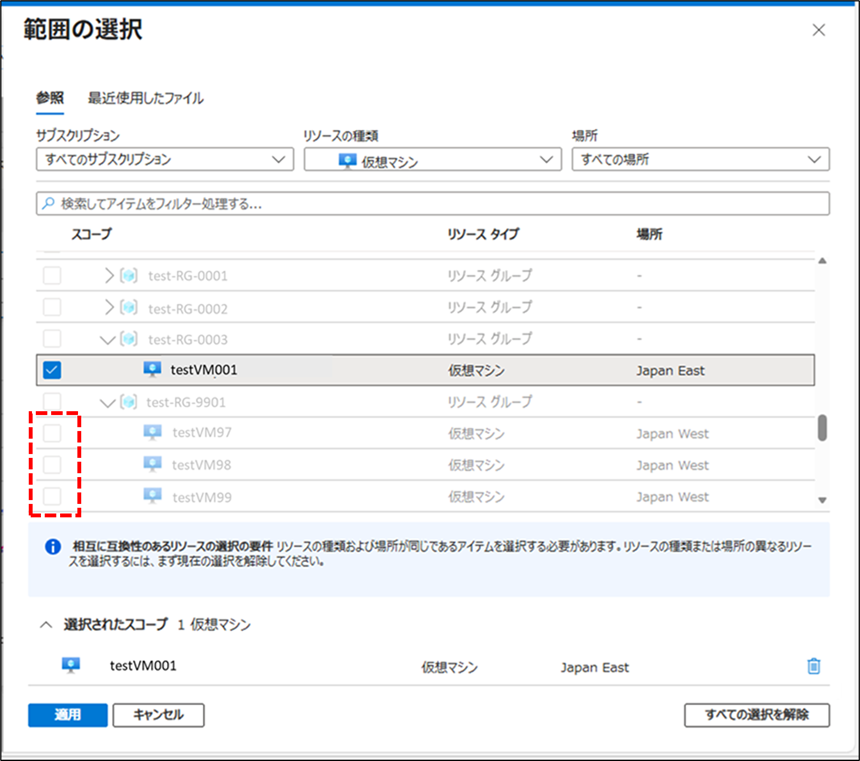Click the testVM99 virtual machine icon
This screenshot has height=761, width=860.
pos(152,496)
